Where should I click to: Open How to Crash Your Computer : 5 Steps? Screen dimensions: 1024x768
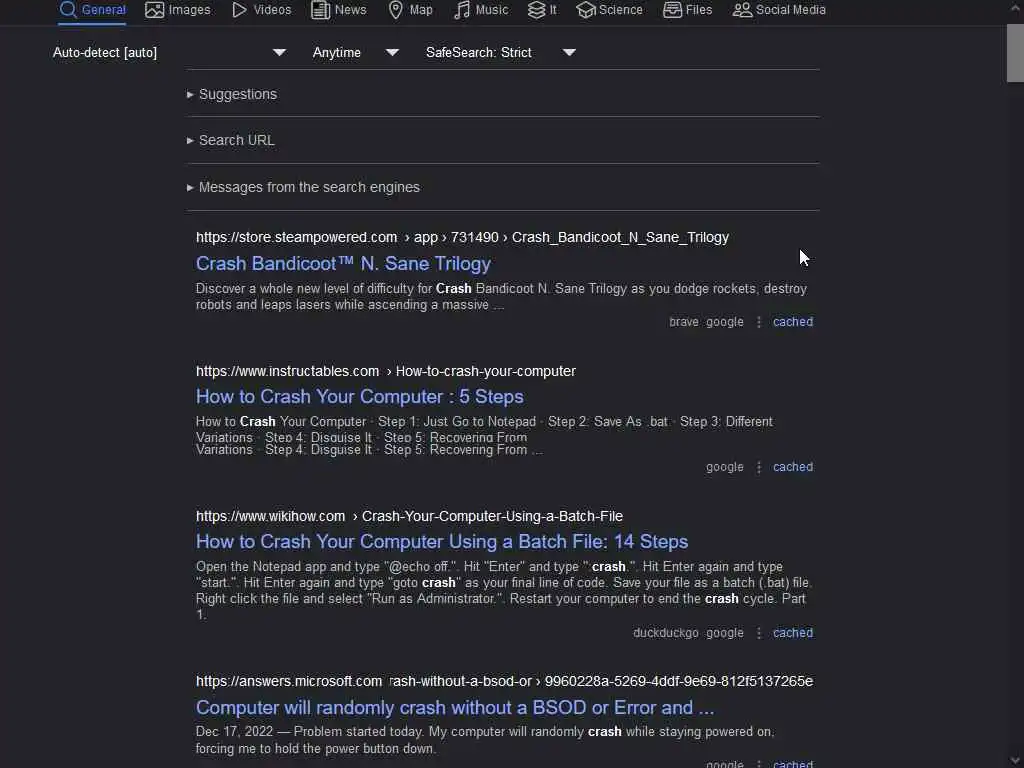tap(360, 396)
